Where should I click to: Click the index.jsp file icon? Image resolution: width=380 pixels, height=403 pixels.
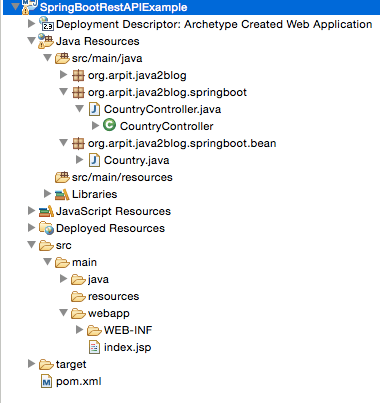pyautogui.click(x=94, y=347)
